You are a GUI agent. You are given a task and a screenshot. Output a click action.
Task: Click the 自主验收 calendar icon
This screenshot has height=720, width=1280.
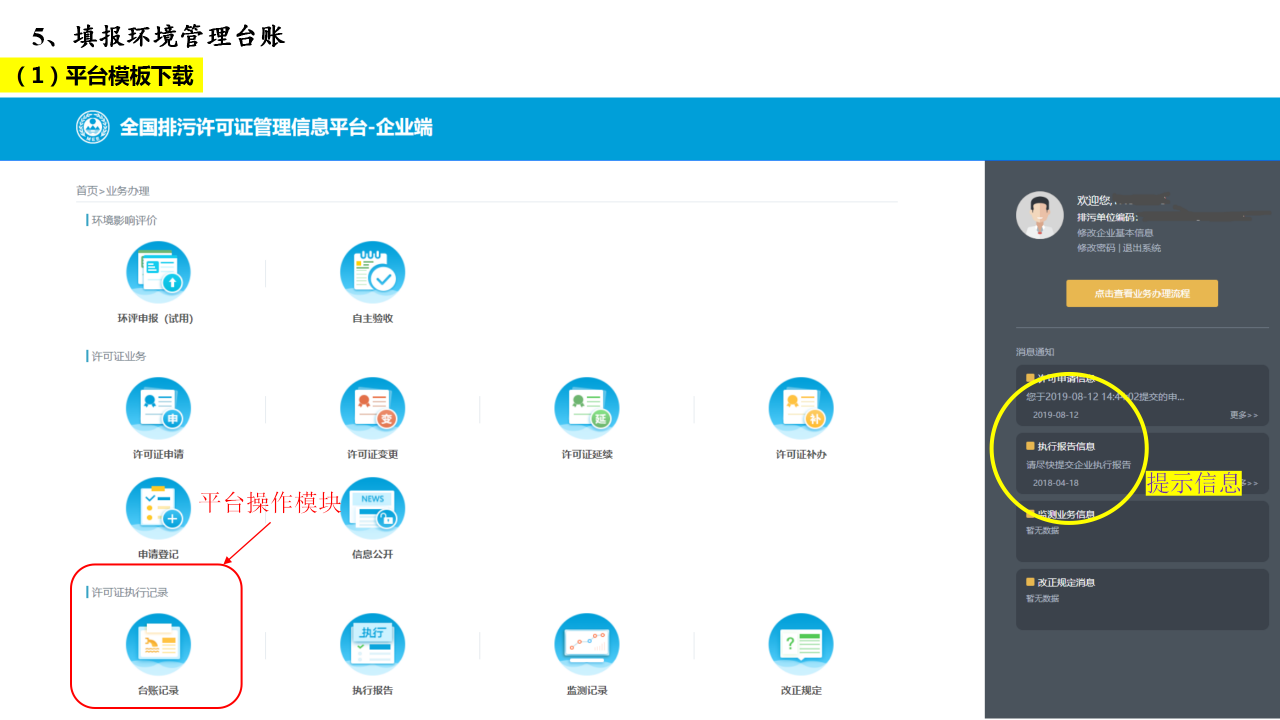[372, 273]
